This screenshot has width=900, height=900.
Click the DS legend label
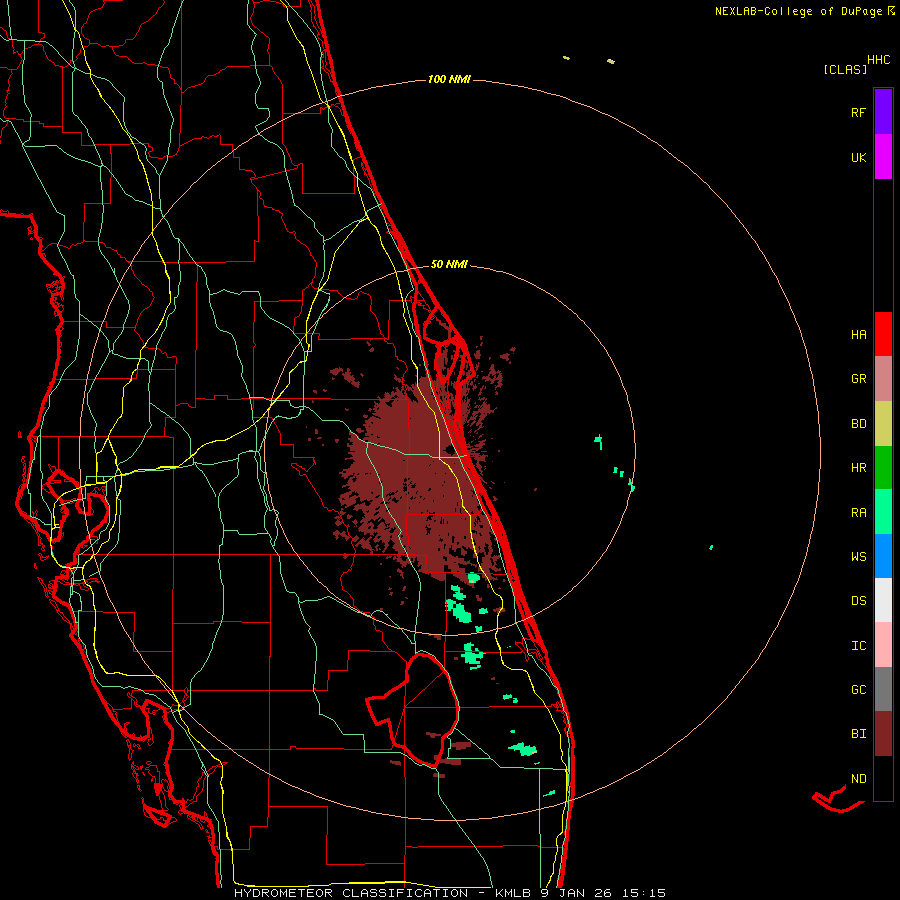click(x=858, y=601)
